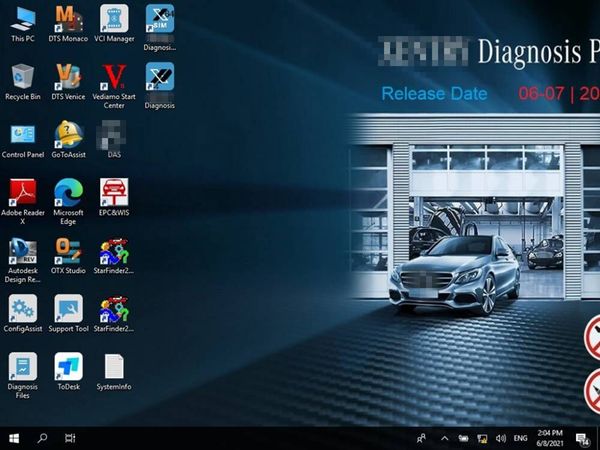Image resolution: width=600 pixels, height=450 pixels.
Task: Expand the hidden tray icons chevron
Action: pyautogui.click(x=444, y=439)
